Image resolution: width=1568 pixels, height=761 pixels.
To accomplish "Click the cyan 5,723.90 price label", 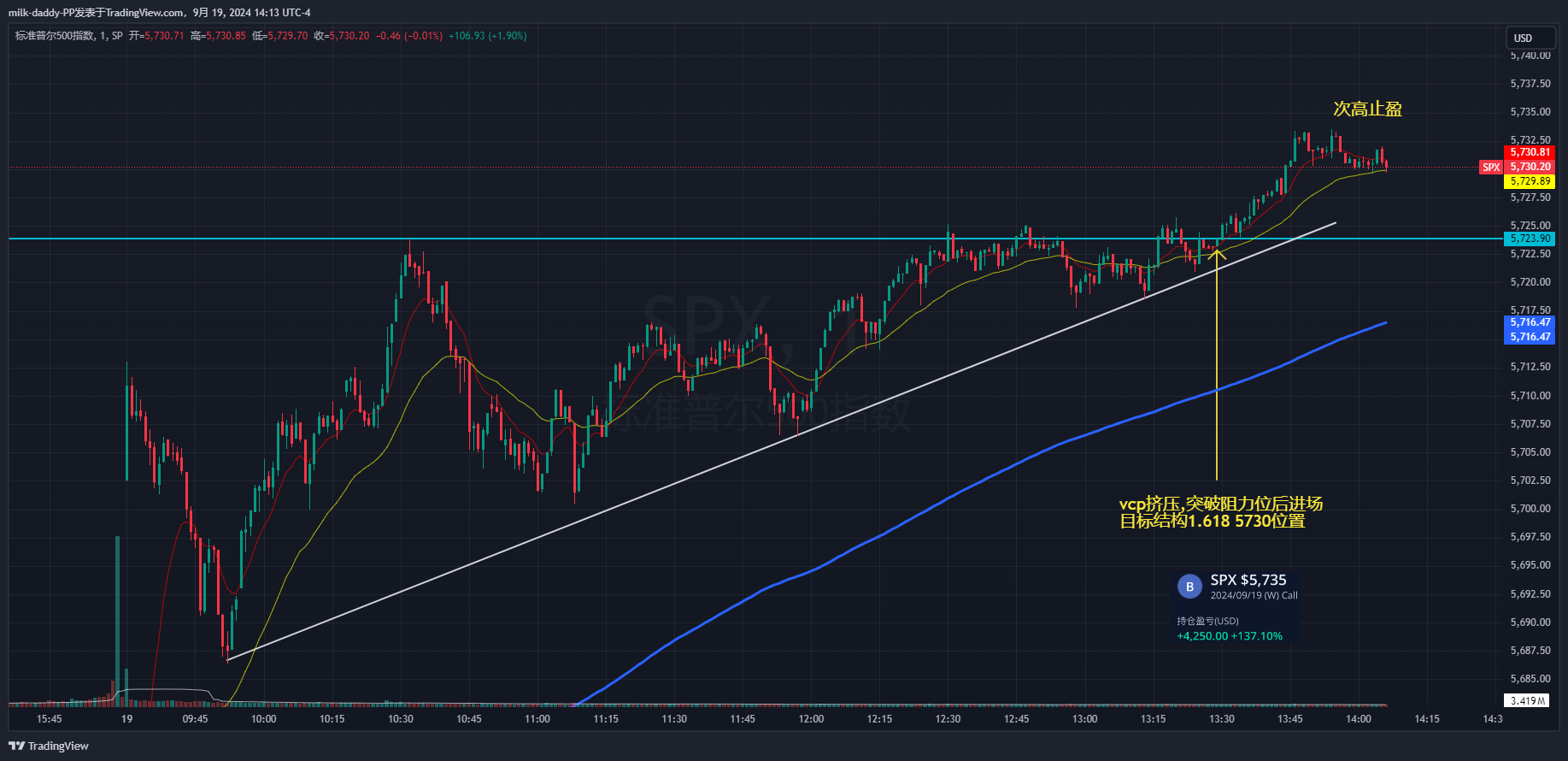I will 1530,239.
